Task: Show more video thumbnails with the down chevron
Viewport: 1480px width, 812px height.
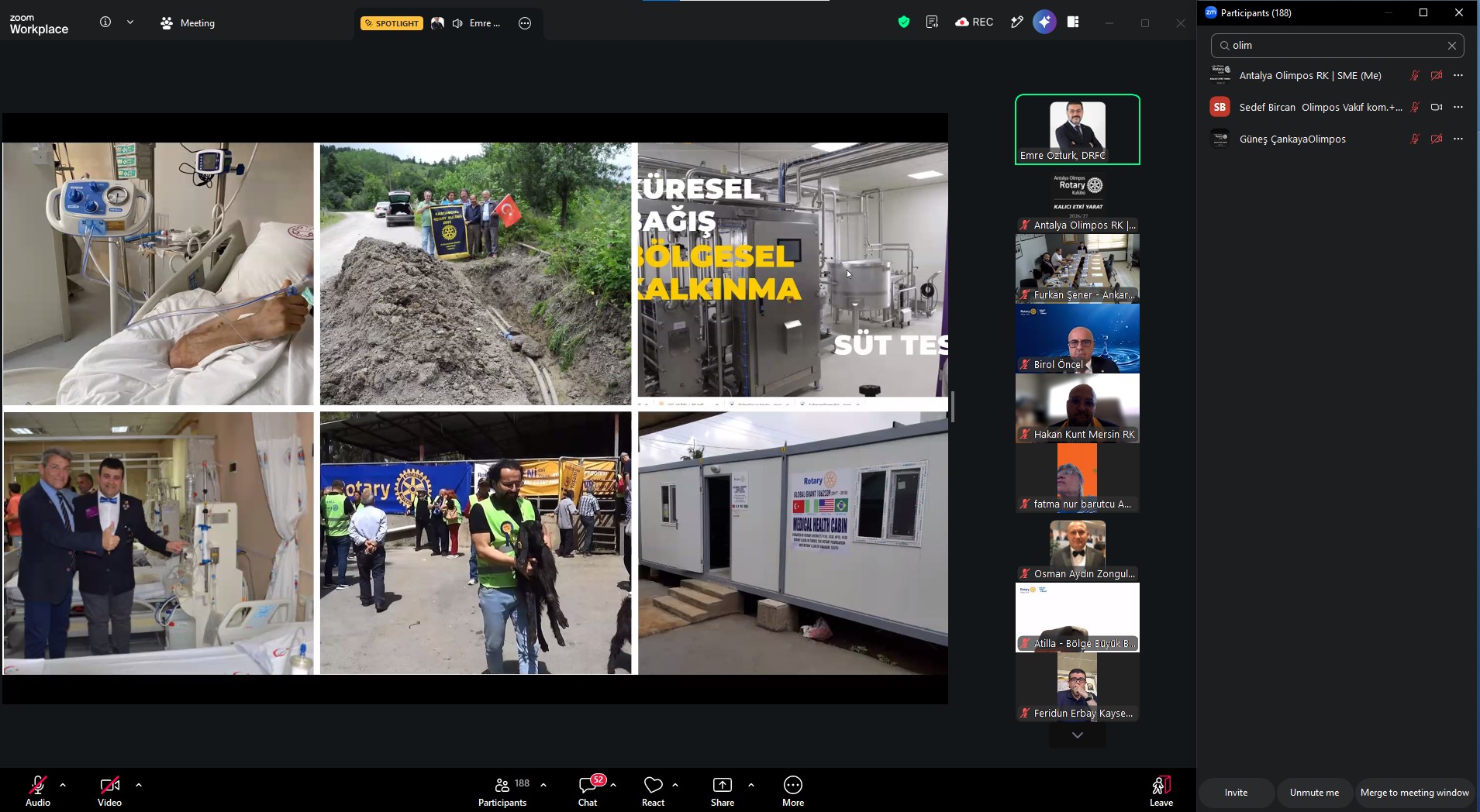Action: click(x=1078, y=735)
